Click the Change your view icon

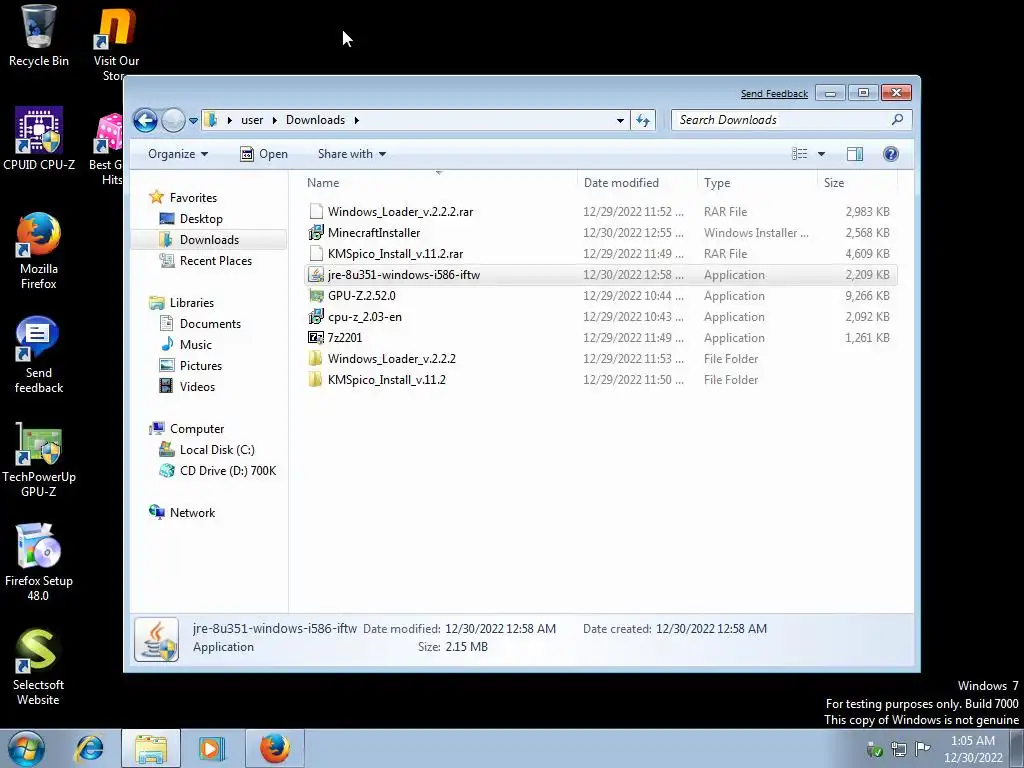[799, 154]
